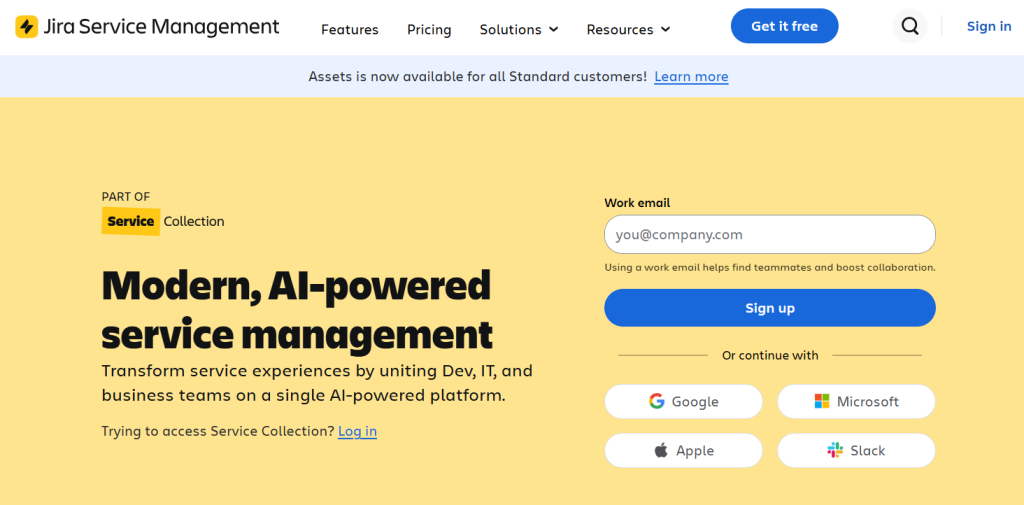Open the Pricing page
Image resolution: width=1024 pixels, height=505 pixels.
pyautogui.click(x=429, y=29)
